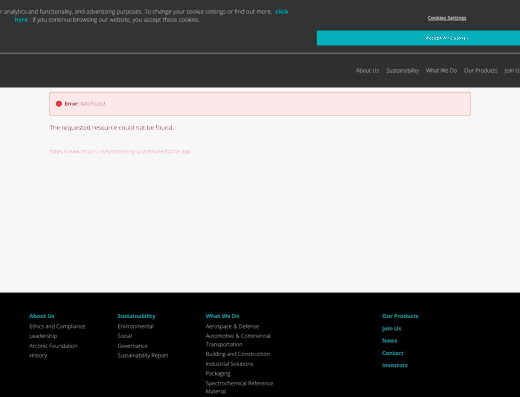Open Ethics and Compliance footer link

pos(57,326)
